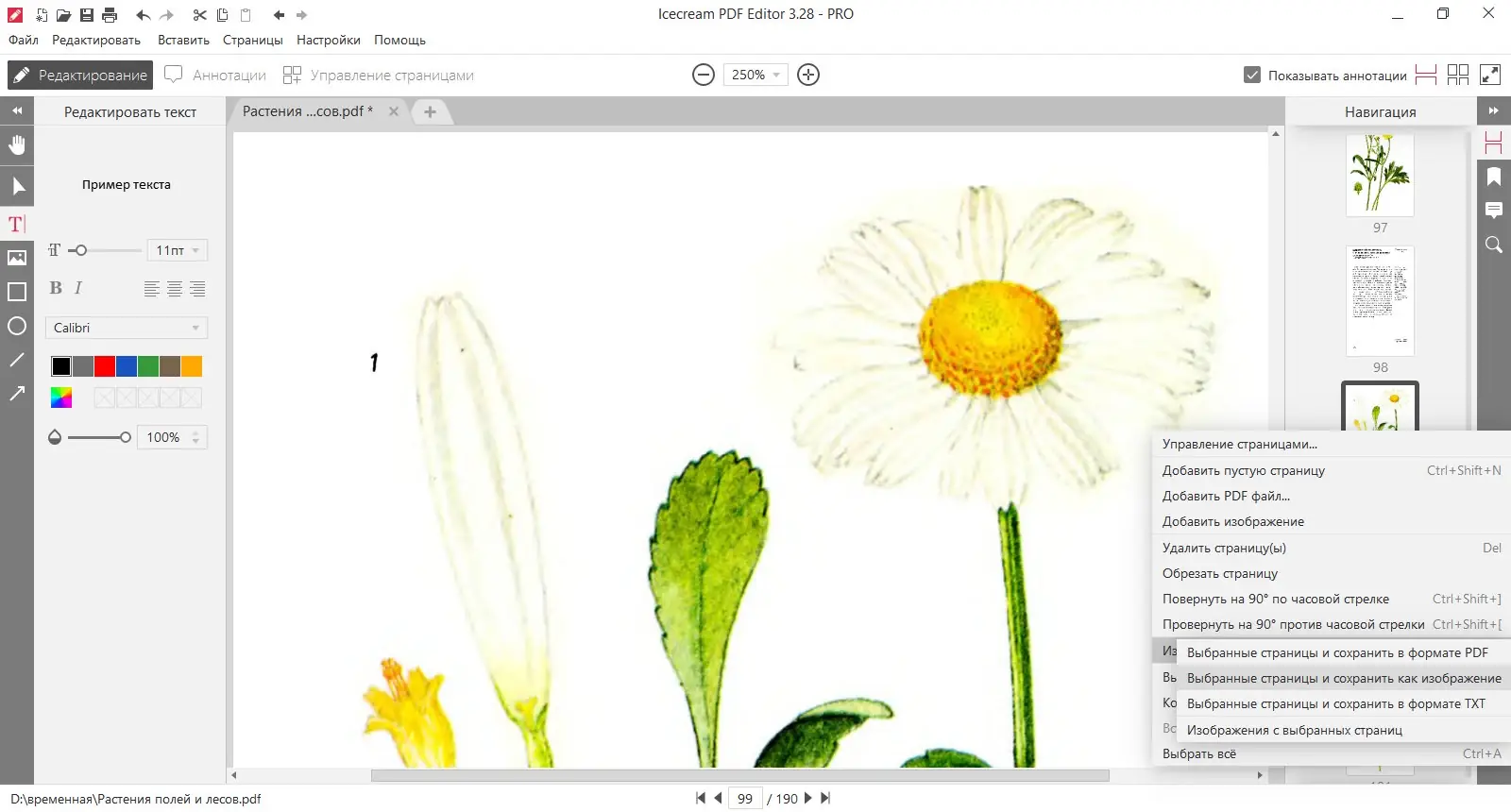The height and width of the screenshot is (812, 1511).
Task: Open the Вставить menu
Action: click(x=183, y=40)
